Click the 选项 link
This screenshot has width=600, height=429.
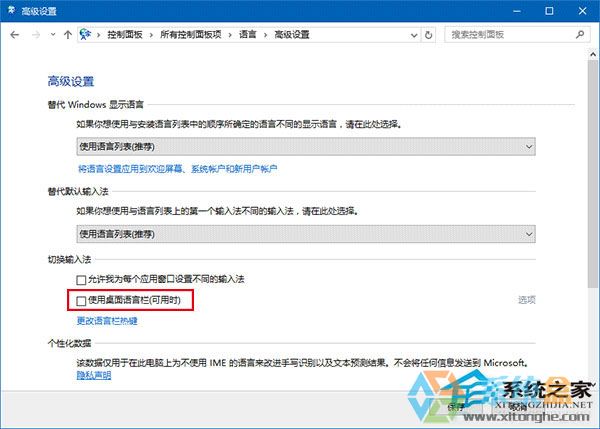tap(527, 300)
